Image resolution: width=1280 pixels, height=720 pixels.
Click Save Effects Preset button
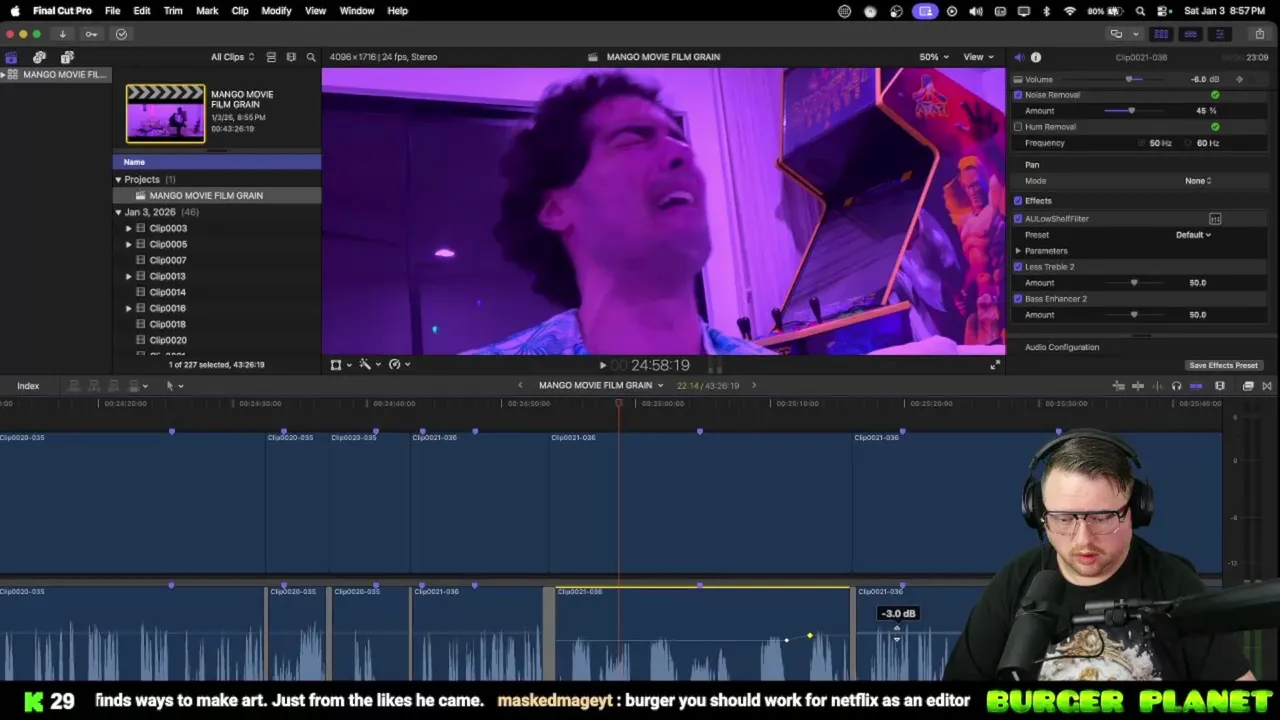click(x=1223, y=366)
